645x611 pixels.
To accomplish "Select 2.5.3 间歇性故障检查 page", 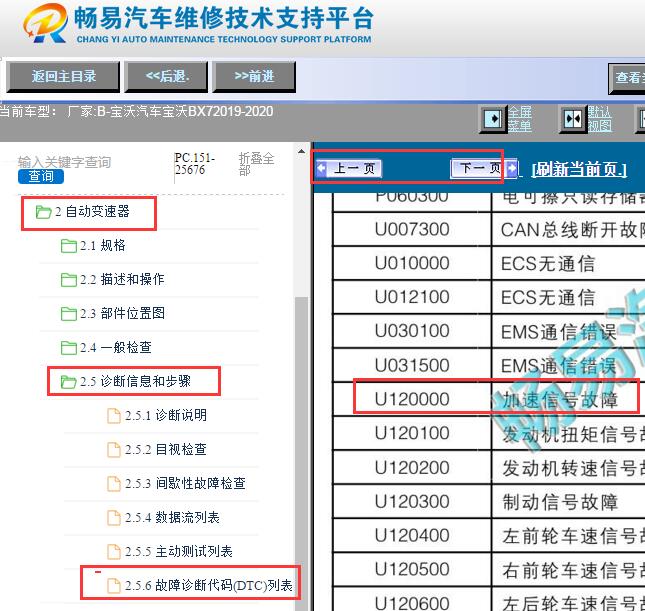I will tap(185, 483).
